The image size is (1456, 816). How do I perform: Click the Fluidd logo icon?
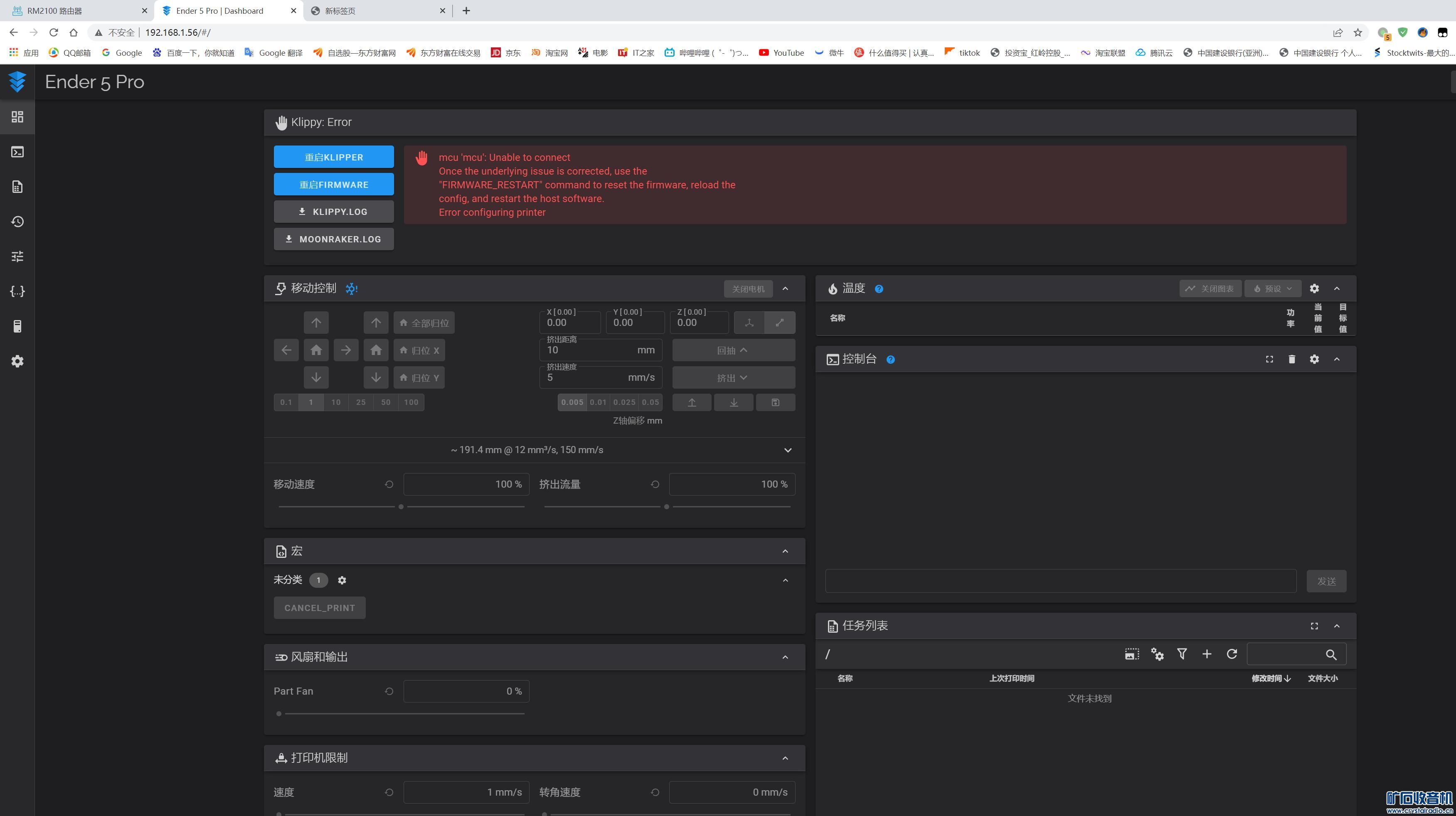point(17,82)
